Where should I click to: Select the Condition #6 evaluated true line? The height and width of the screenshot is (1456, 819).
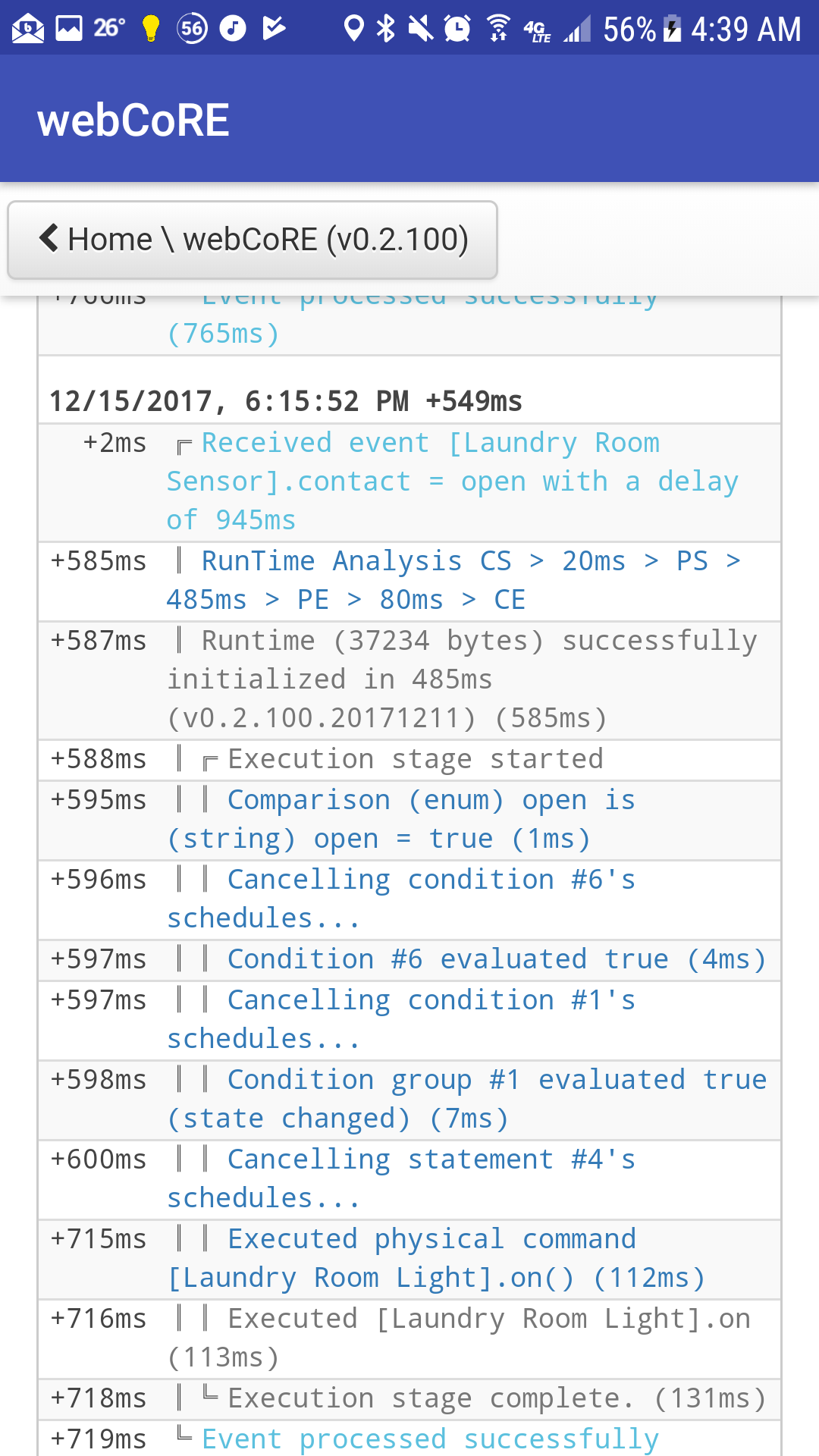tap(409, 960)
